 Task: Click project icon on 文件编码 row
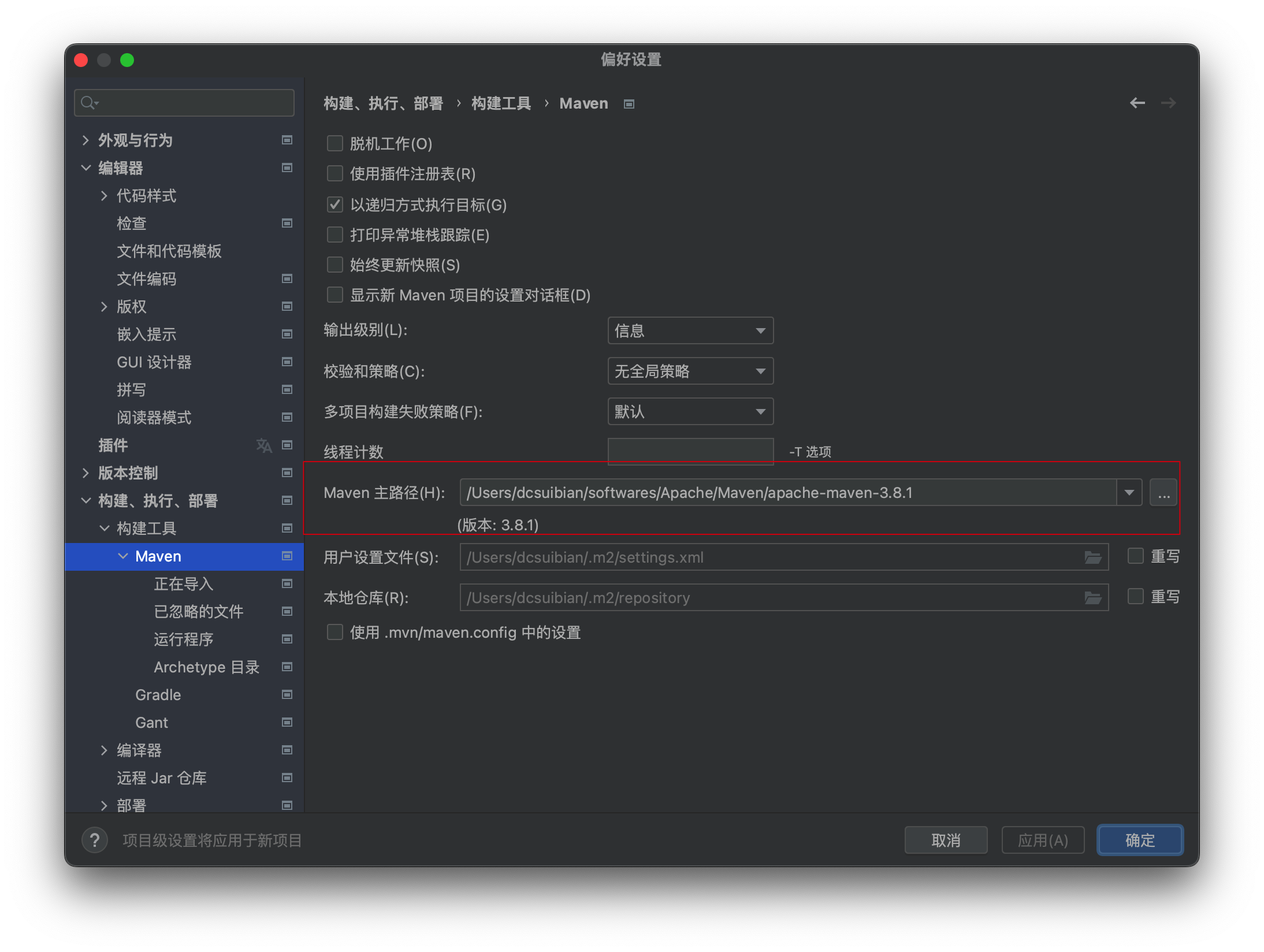[x=287, y=278]
